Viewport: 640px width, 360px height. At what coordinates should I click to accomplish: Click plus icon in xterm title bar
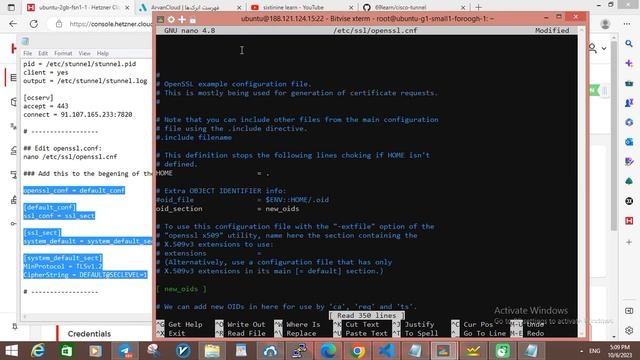182,19
